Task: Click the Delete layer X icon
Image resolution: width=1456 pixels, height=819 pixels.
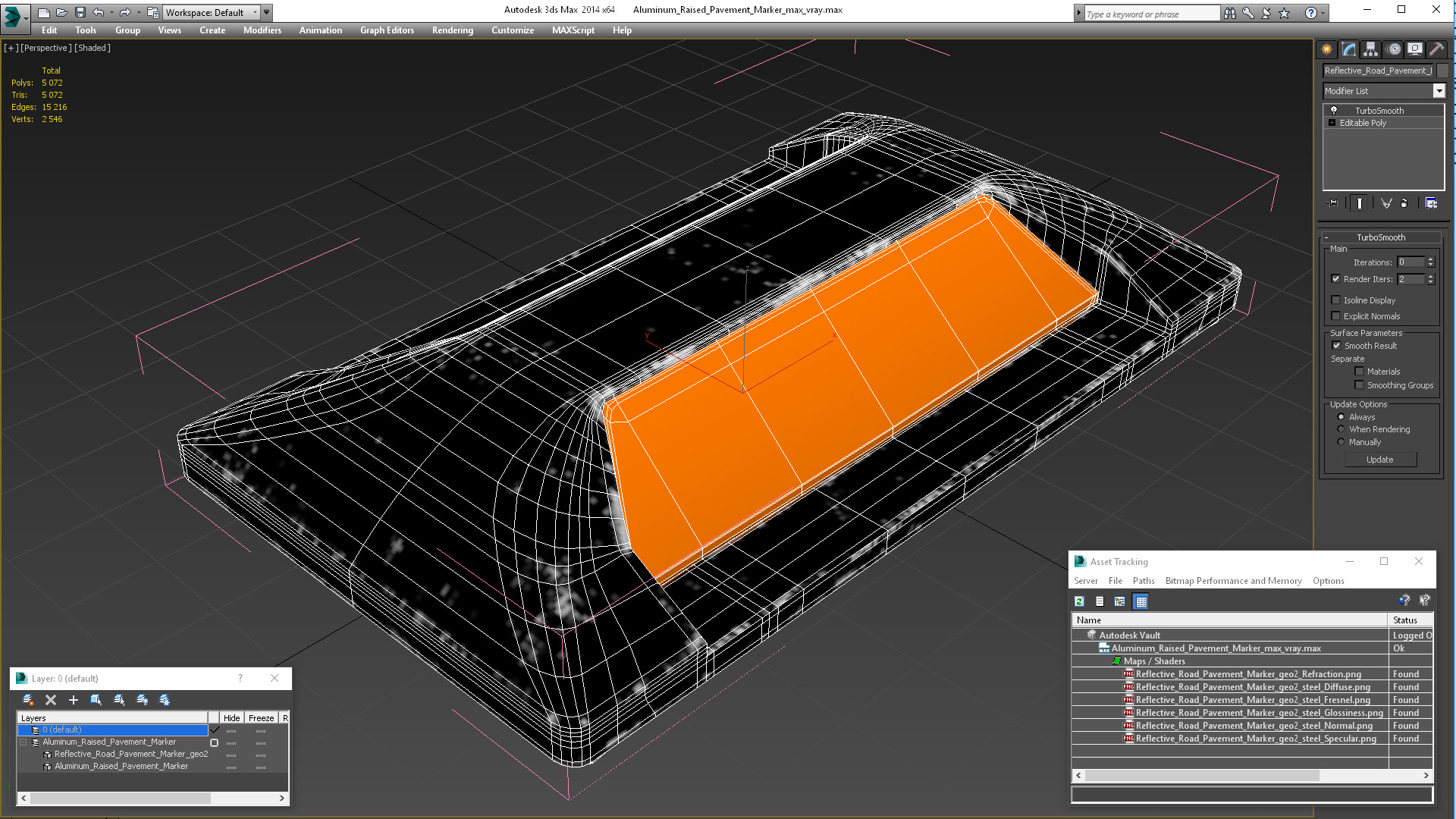Action: click(x=51, y=700)
